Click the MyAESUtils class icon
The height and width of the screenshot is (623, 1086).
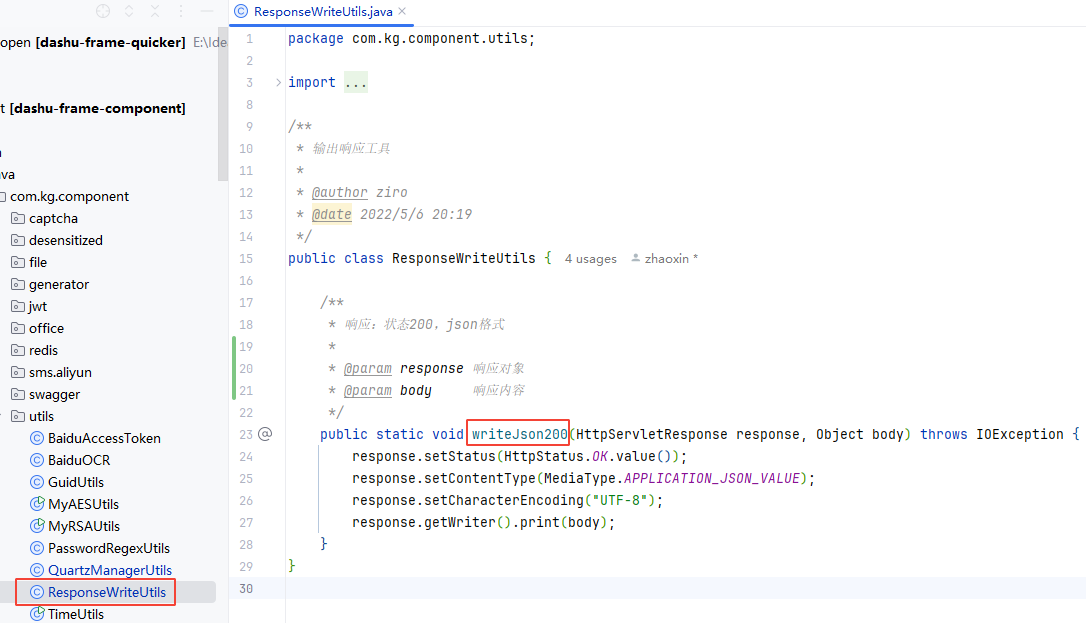(37, 504)
